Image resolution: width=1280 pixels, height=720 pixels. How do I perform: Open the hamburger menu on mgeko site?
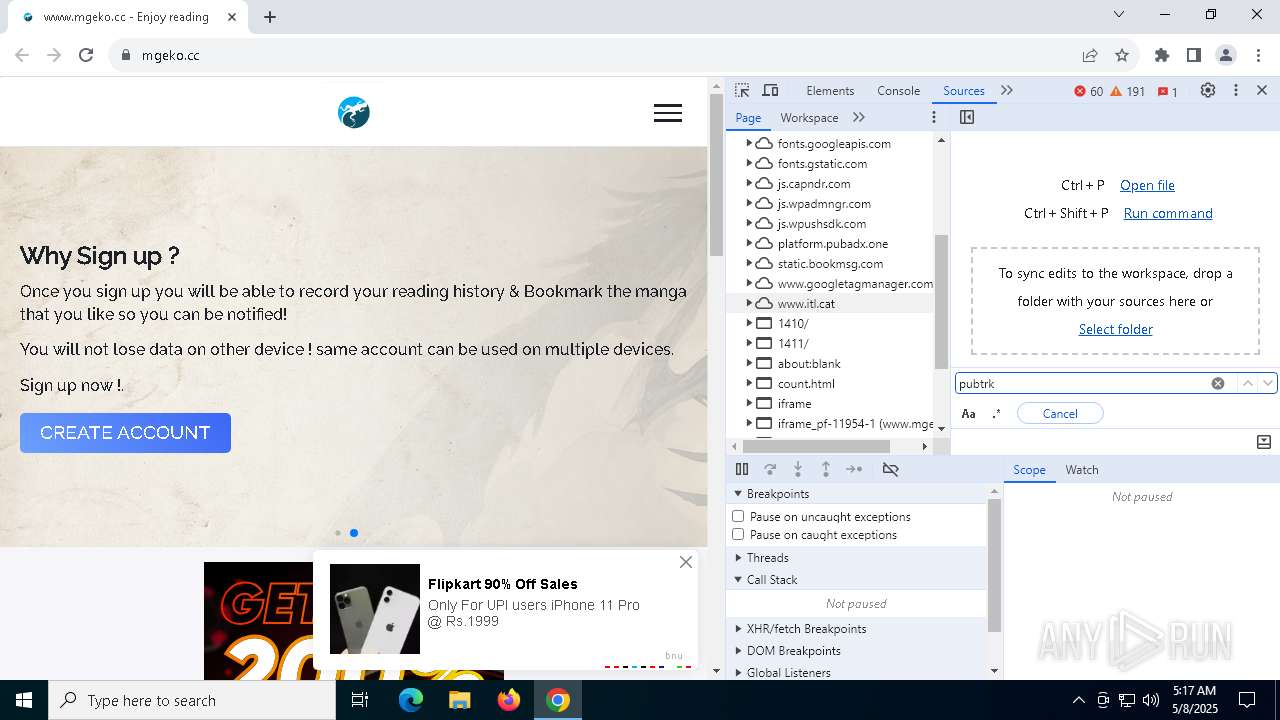click(x=668, y=113)
